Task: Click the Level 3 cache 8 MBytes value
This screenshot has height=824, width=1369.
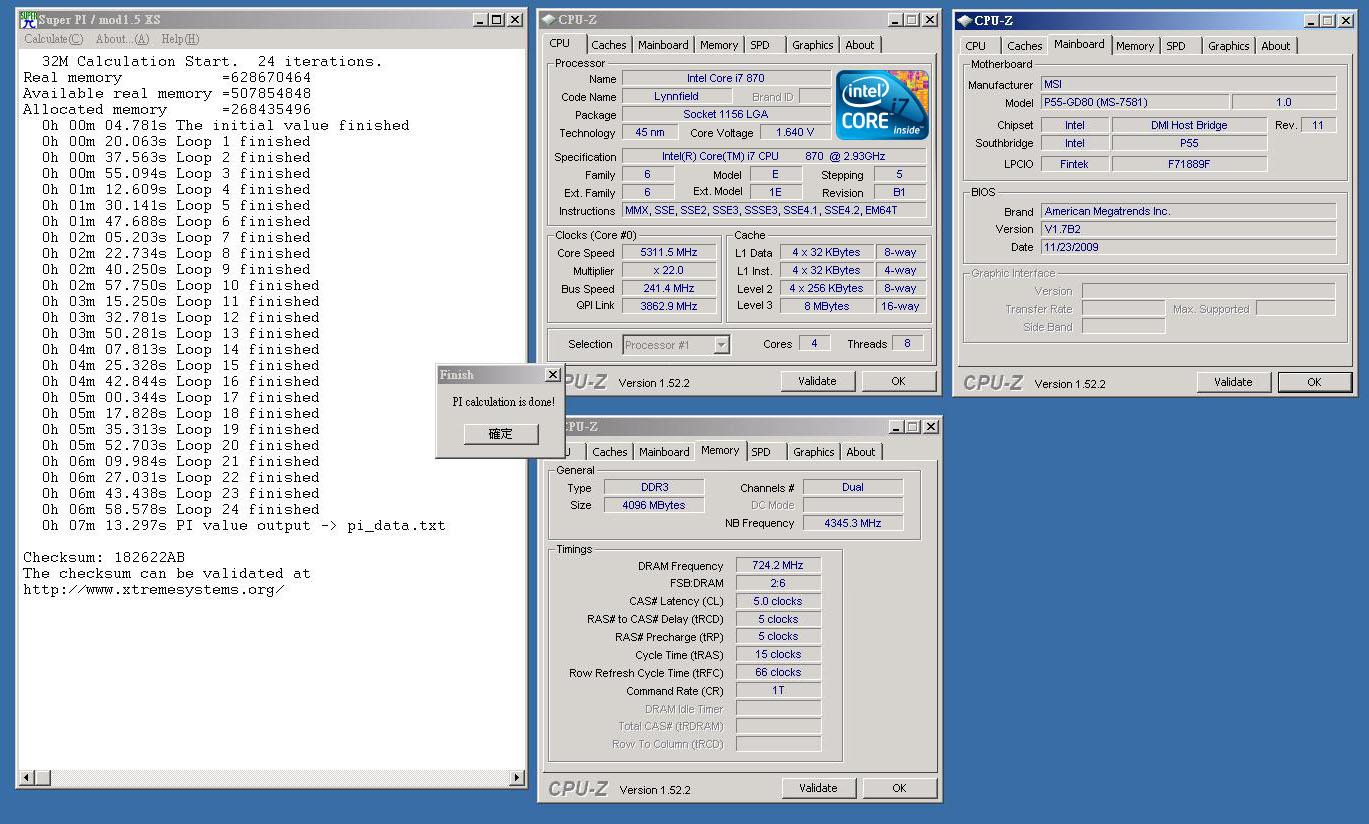Action: click(826, 306)
